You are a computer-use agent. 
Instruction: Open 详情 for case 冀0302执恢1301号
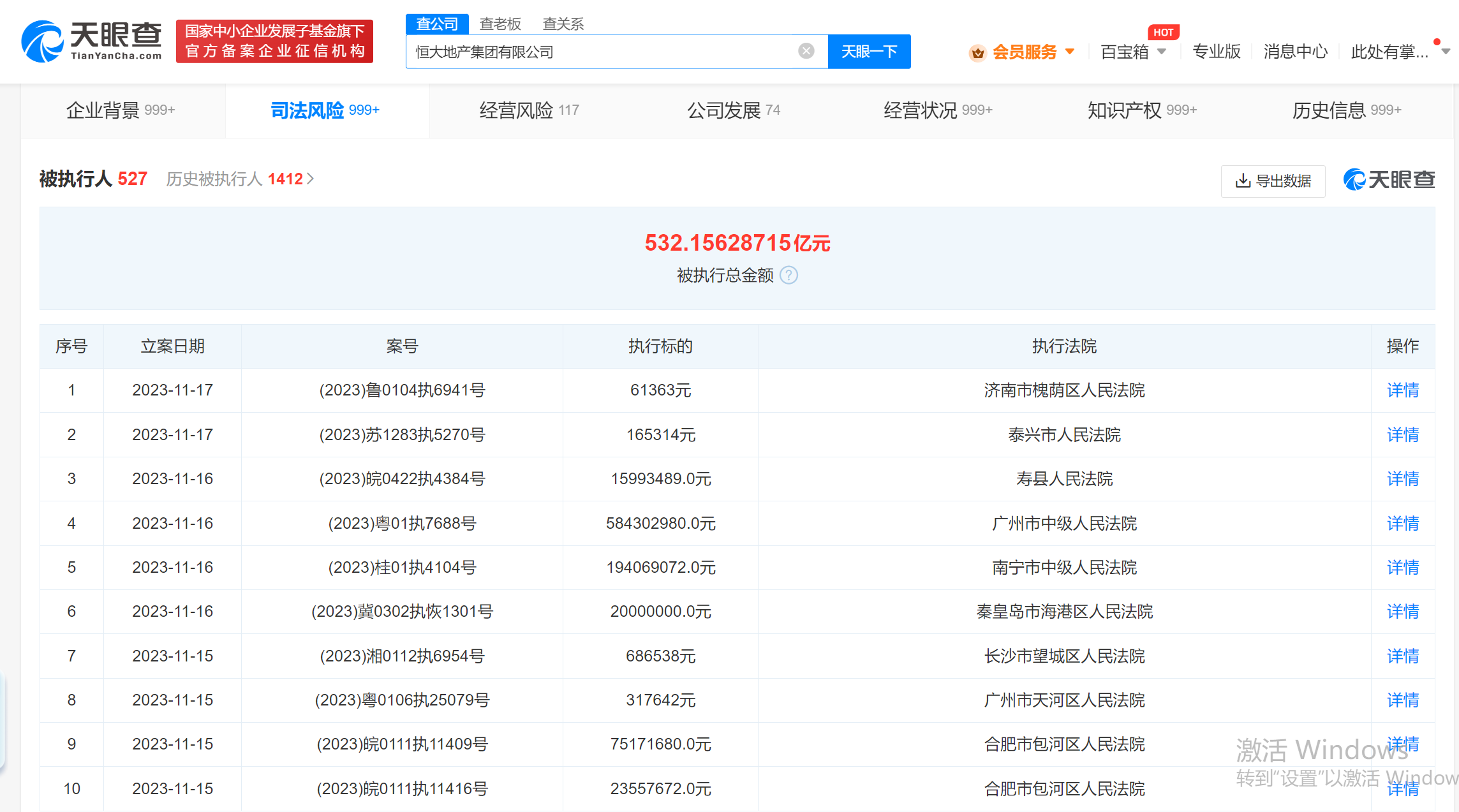[x=1403, y=612]
